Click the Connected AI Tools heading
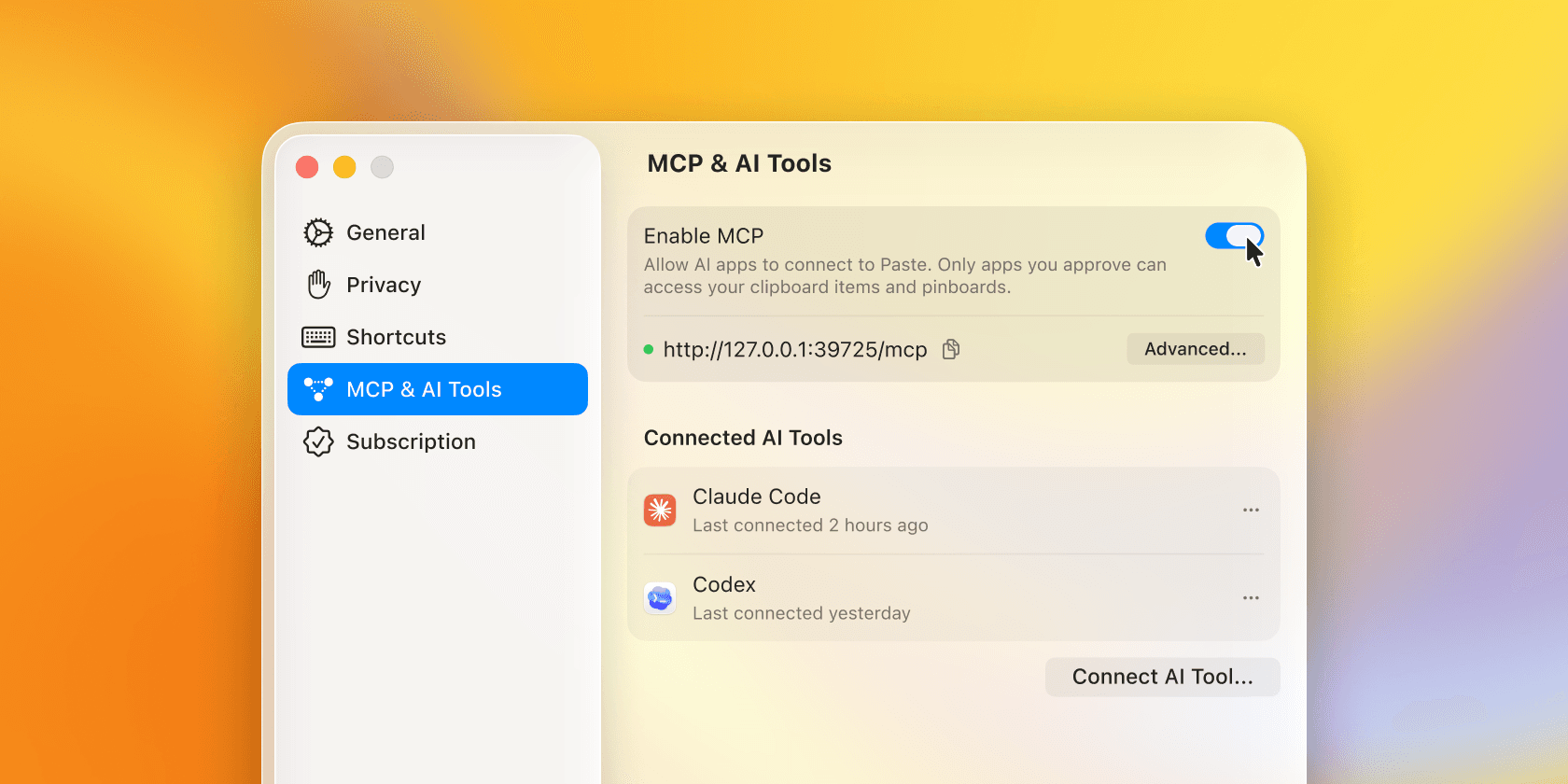Image resolution: width=1568 pixels, height=784 pixels. pyautogui.click(x=743, y=438)
